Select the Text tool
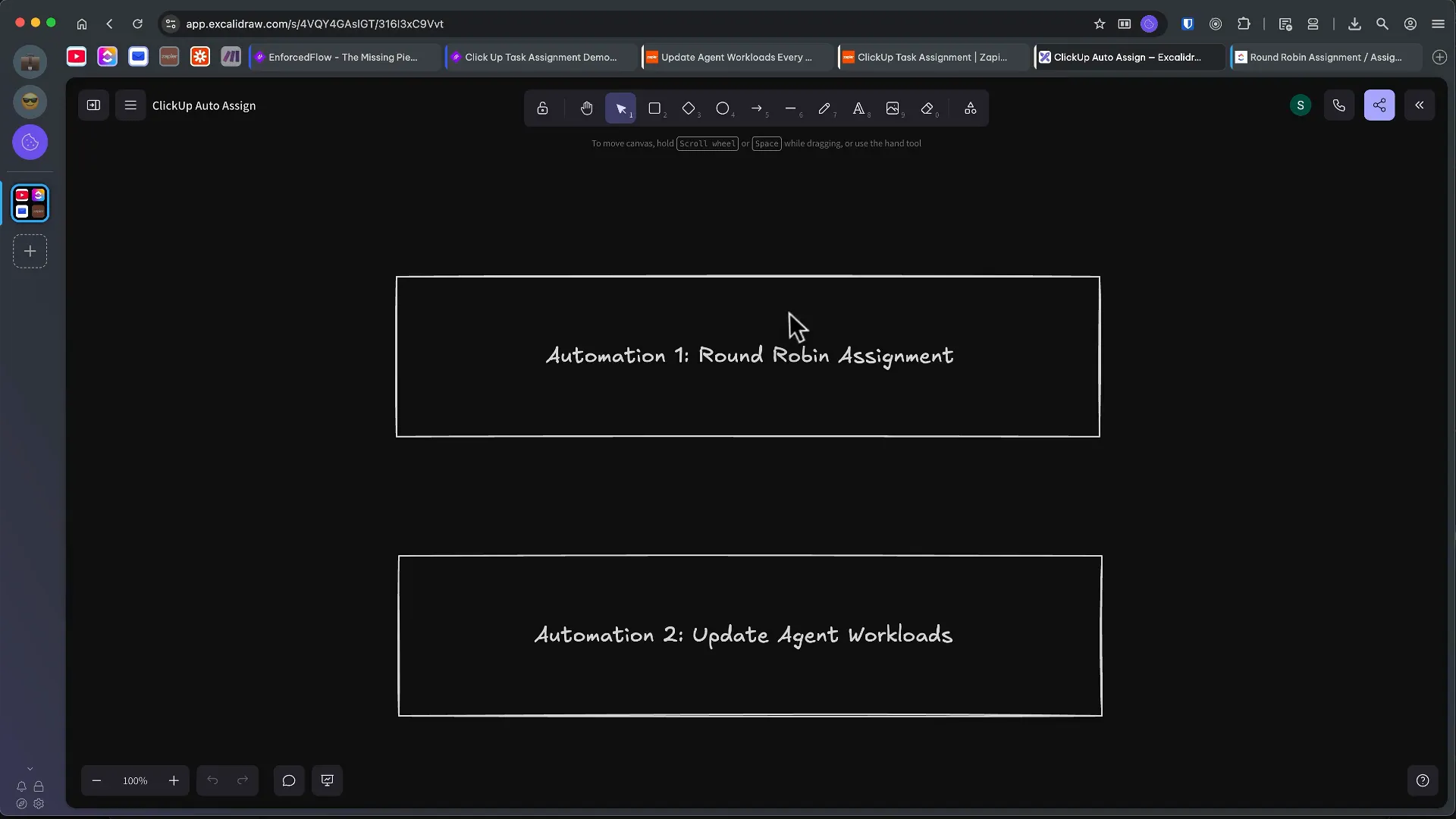Image resolution: width=1456 pixels, height=819 pixels. click(859, 108)
